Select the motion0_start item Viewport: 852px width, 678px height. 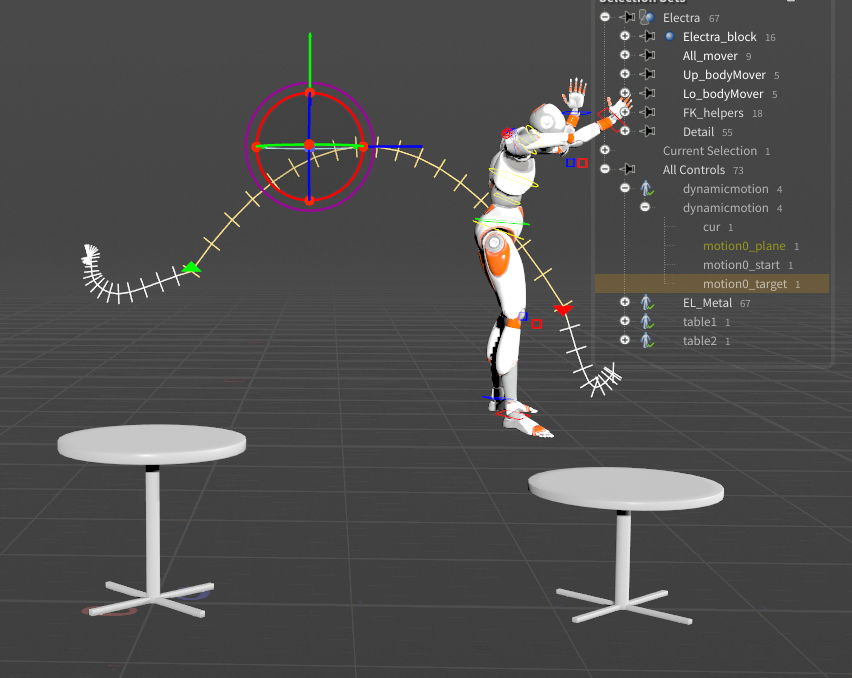pyautogui.click(x=741, y=265)
